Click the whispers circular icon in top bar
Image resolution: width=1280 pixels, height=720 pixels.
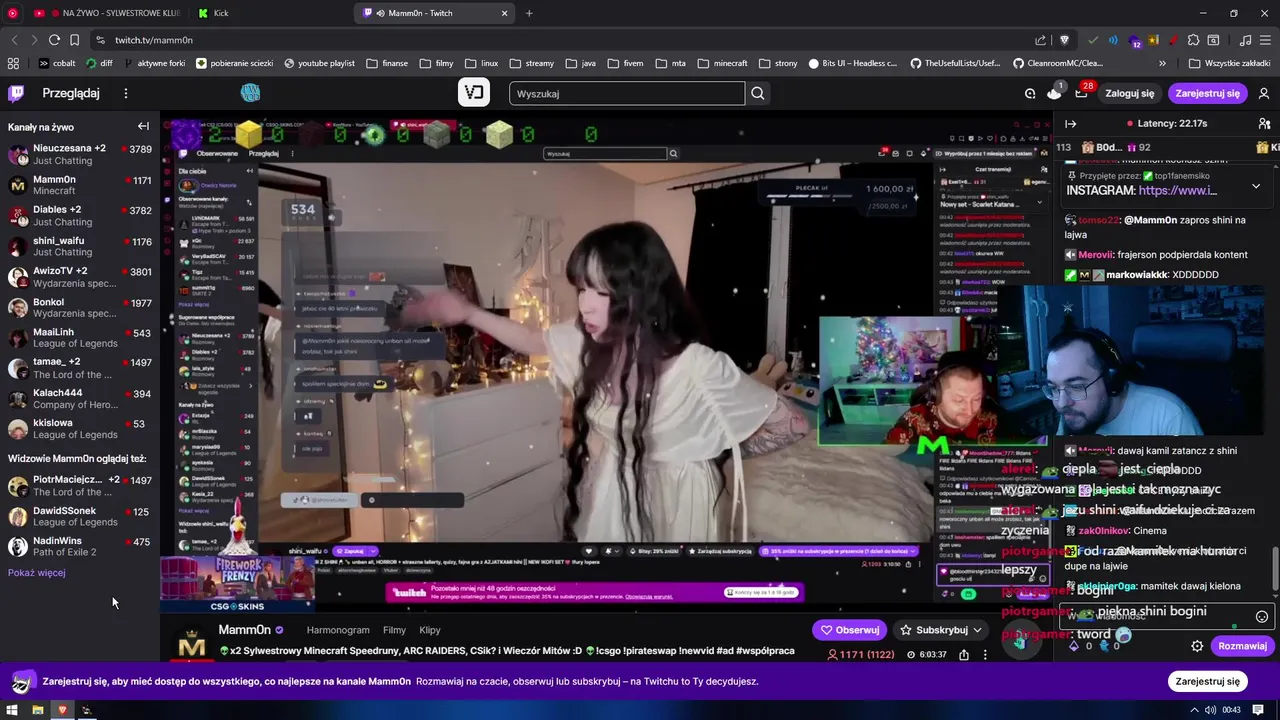pyautogui.click(x=1030, y=93)
